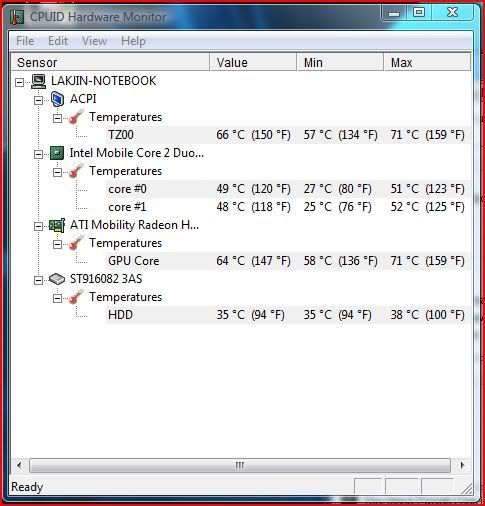
Task: Click the Min column header
Action: click(x=340, y=62)
